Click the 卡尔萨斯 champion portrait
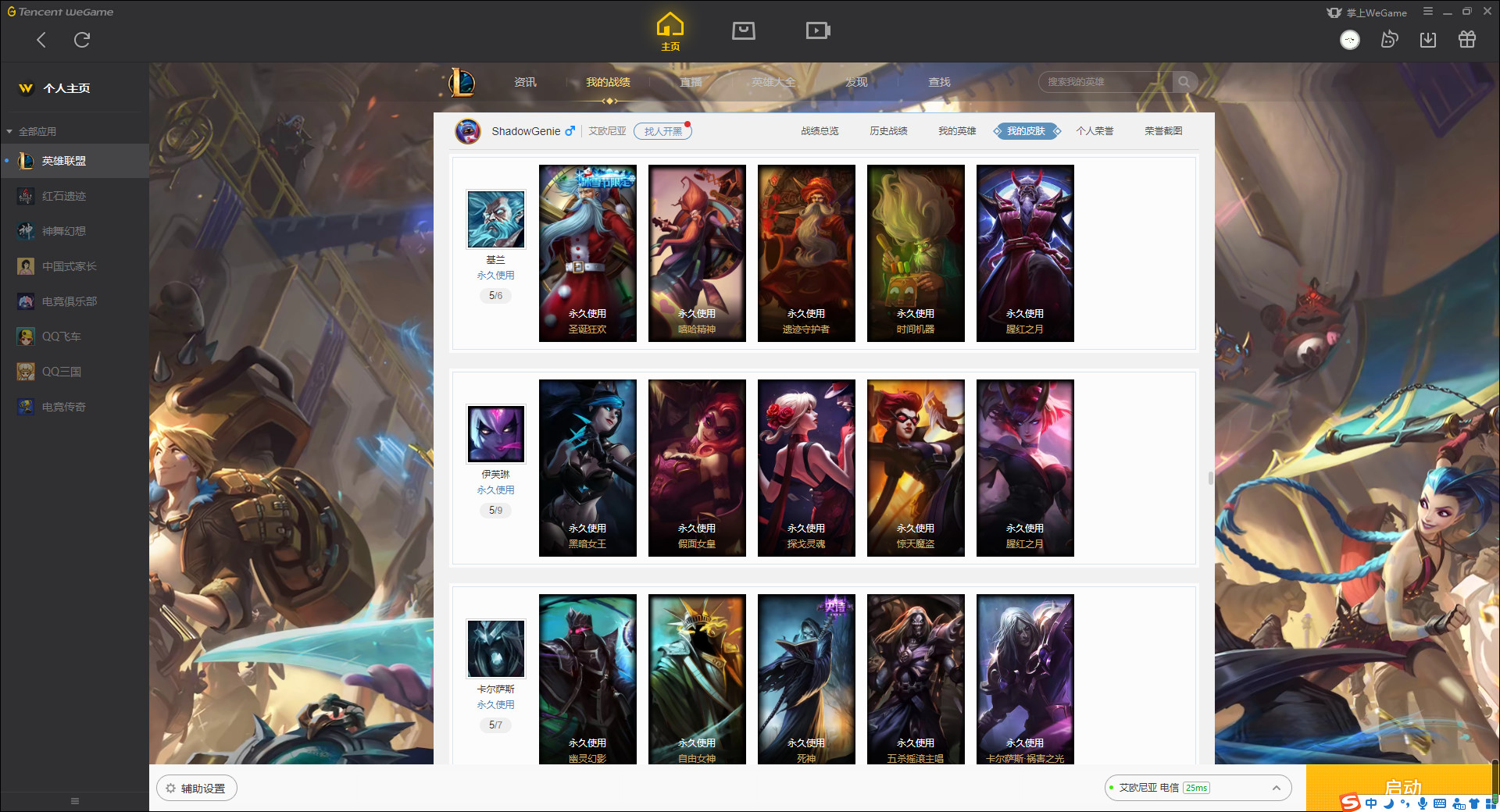This screenshot has width=1500, height=812. tap(496, 648)
